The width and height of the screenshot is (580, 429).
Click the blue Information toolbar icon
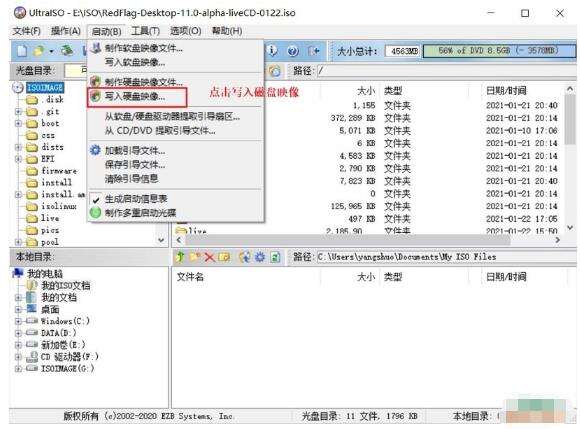pyautogui.click(x=272, y=51)
